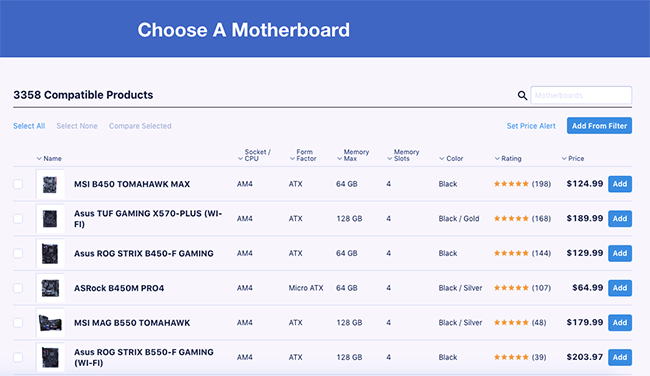Sort by the Name column header
This screenshot has height=376, width=650.
[x=49, y=158]
